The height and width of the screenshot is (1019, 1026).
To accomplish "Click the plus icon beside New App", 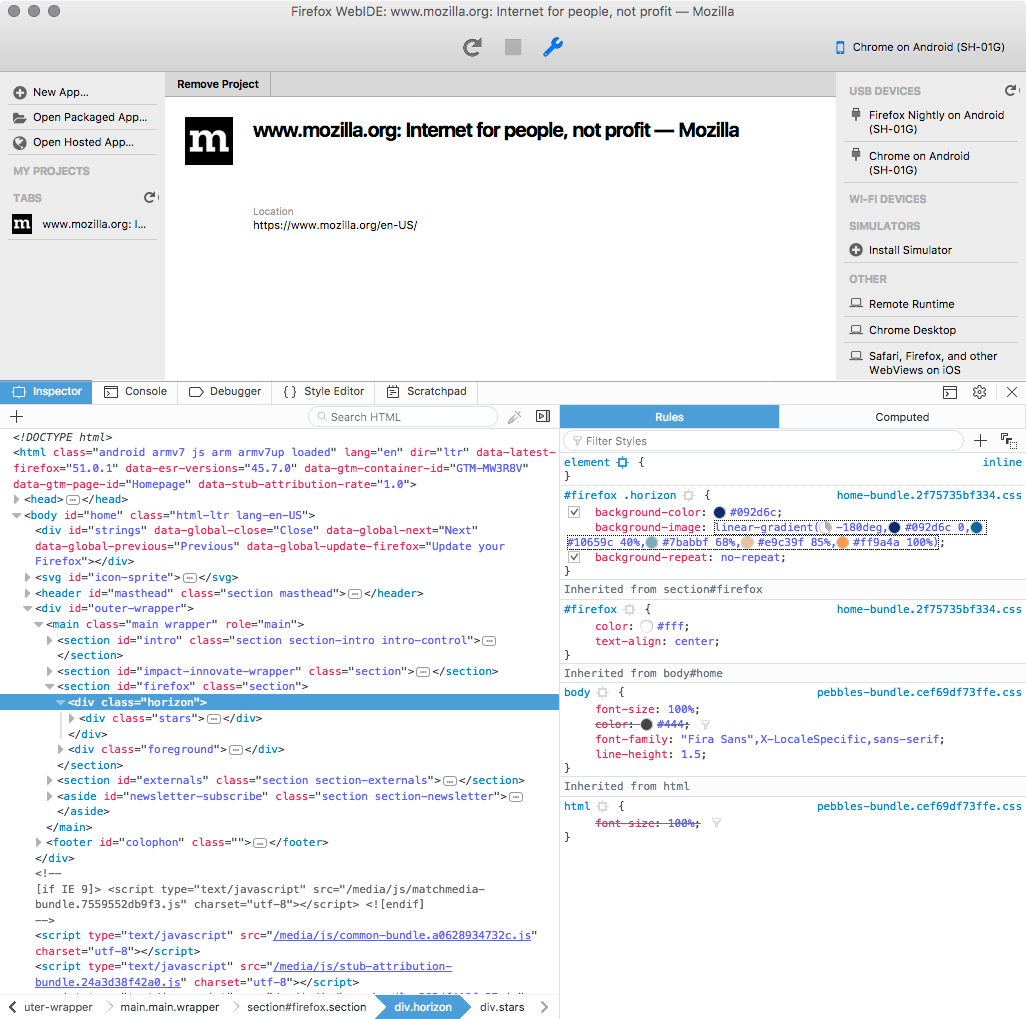I will tap(20, 92).
